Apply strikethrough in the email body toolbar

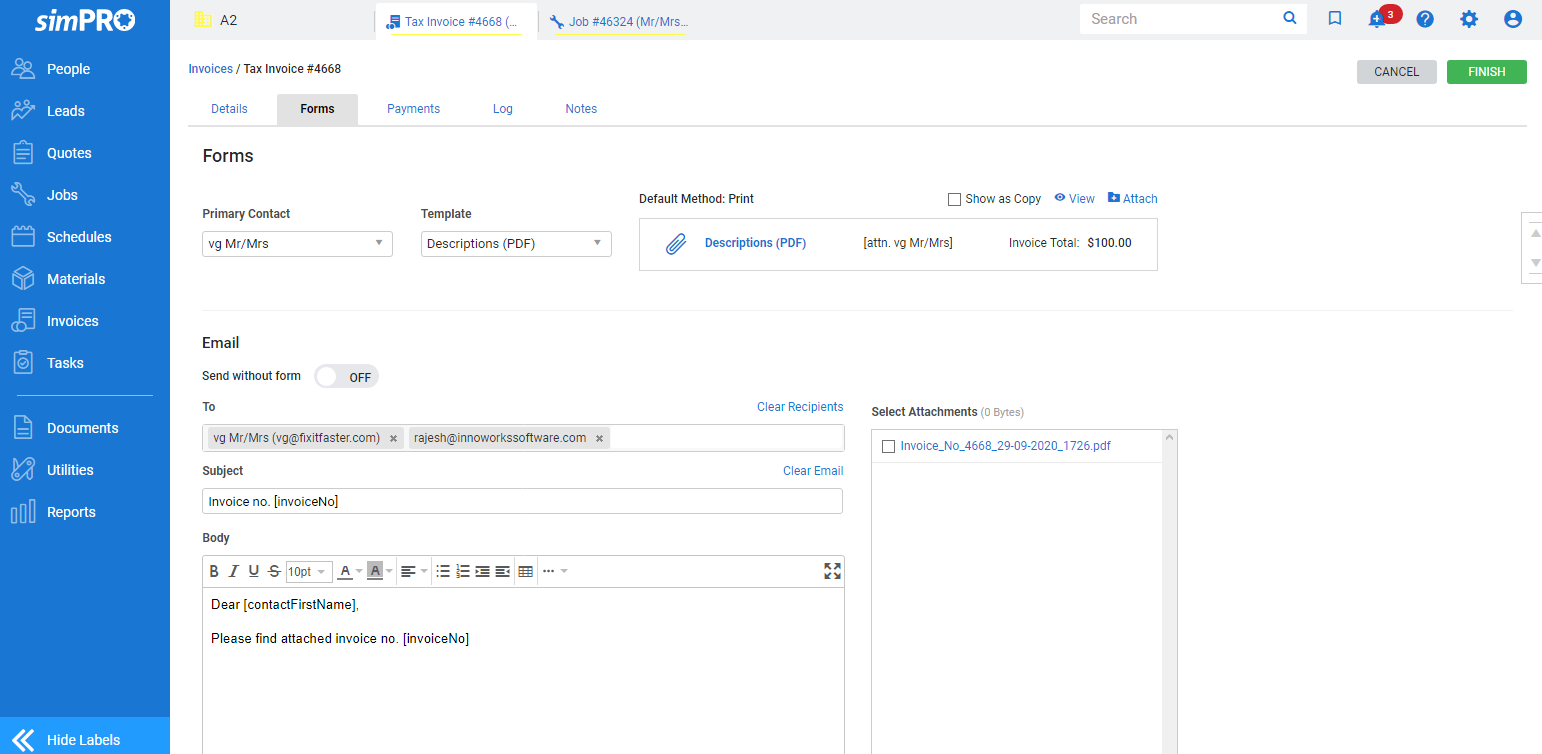tap(274, 571)
